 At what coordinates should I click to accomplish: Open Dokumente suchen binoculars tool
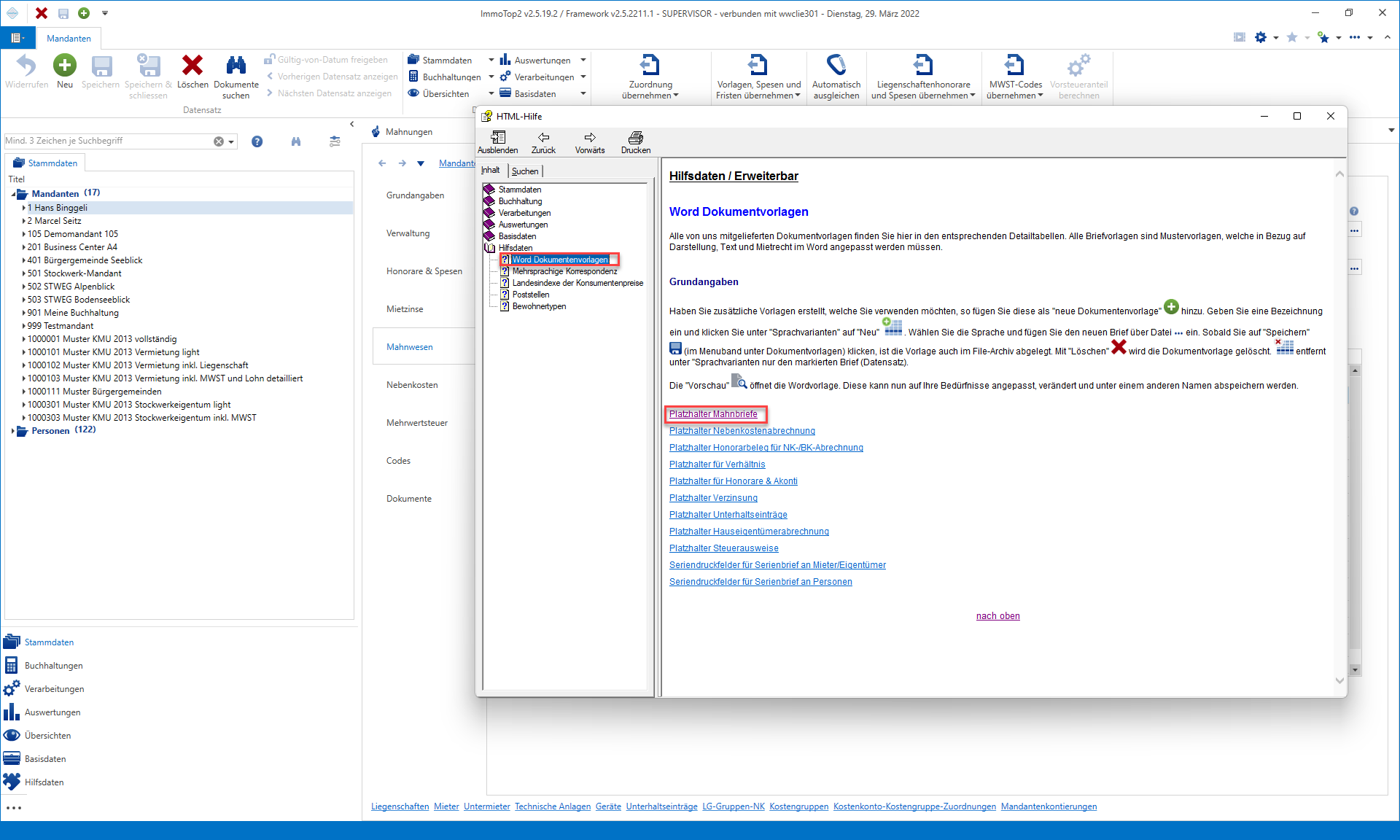point(236,77)
